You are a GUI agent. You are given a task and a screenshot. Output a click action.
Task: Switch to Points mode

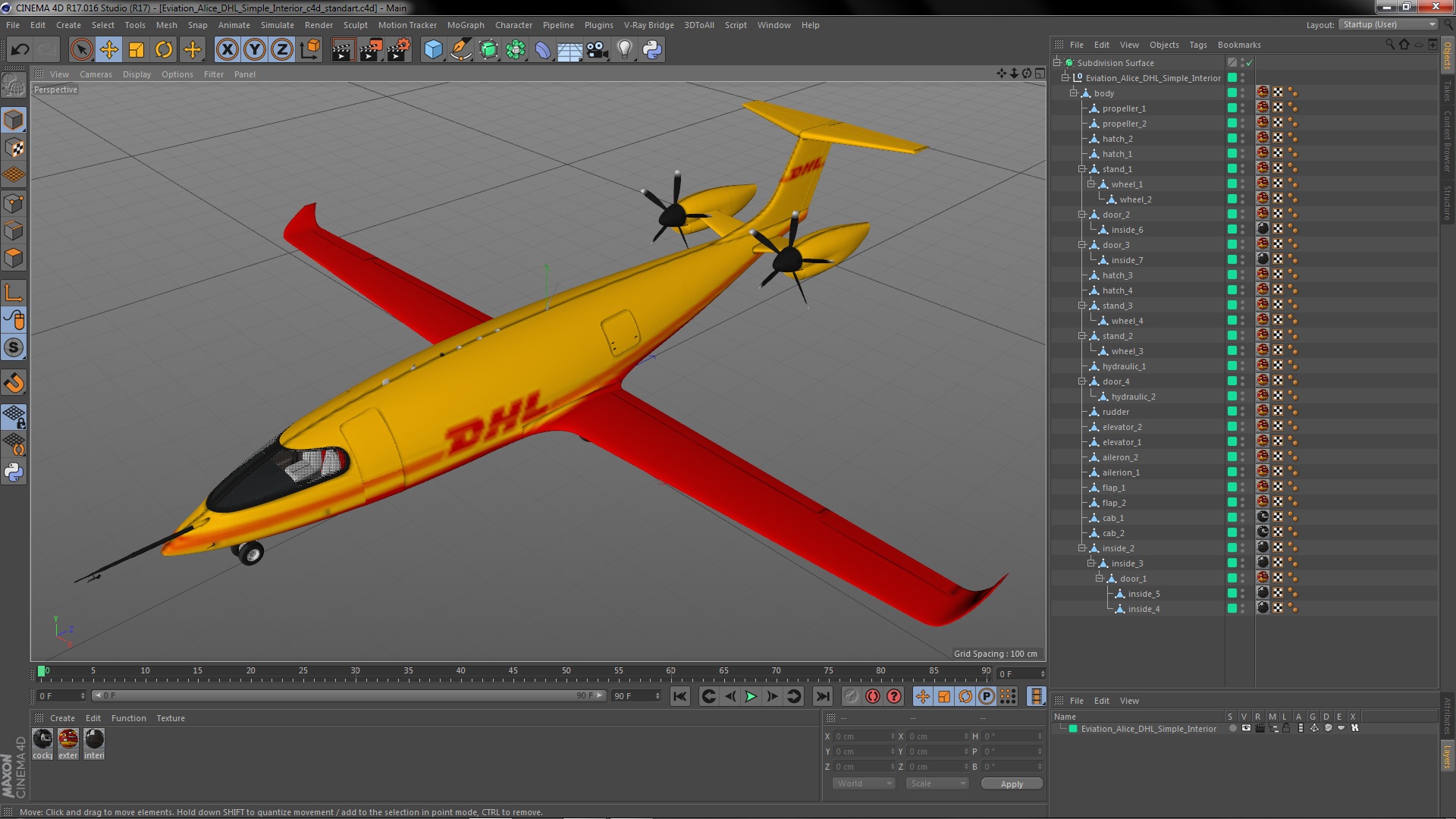(x=14, y=203)
